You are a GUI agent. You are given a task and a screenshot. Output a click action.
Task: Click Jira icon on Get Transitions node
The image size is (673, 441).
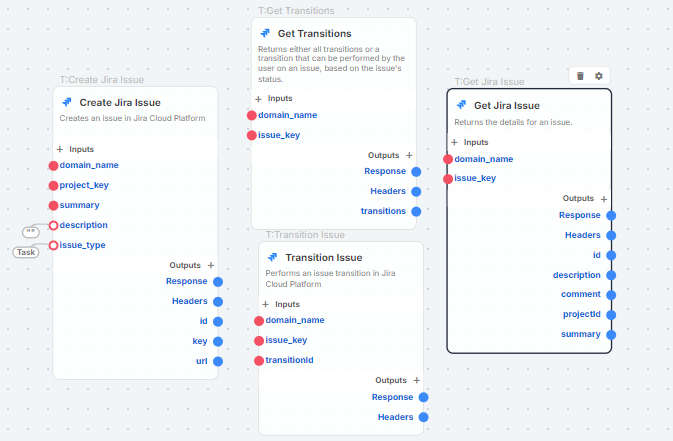(x=265, y=33)
